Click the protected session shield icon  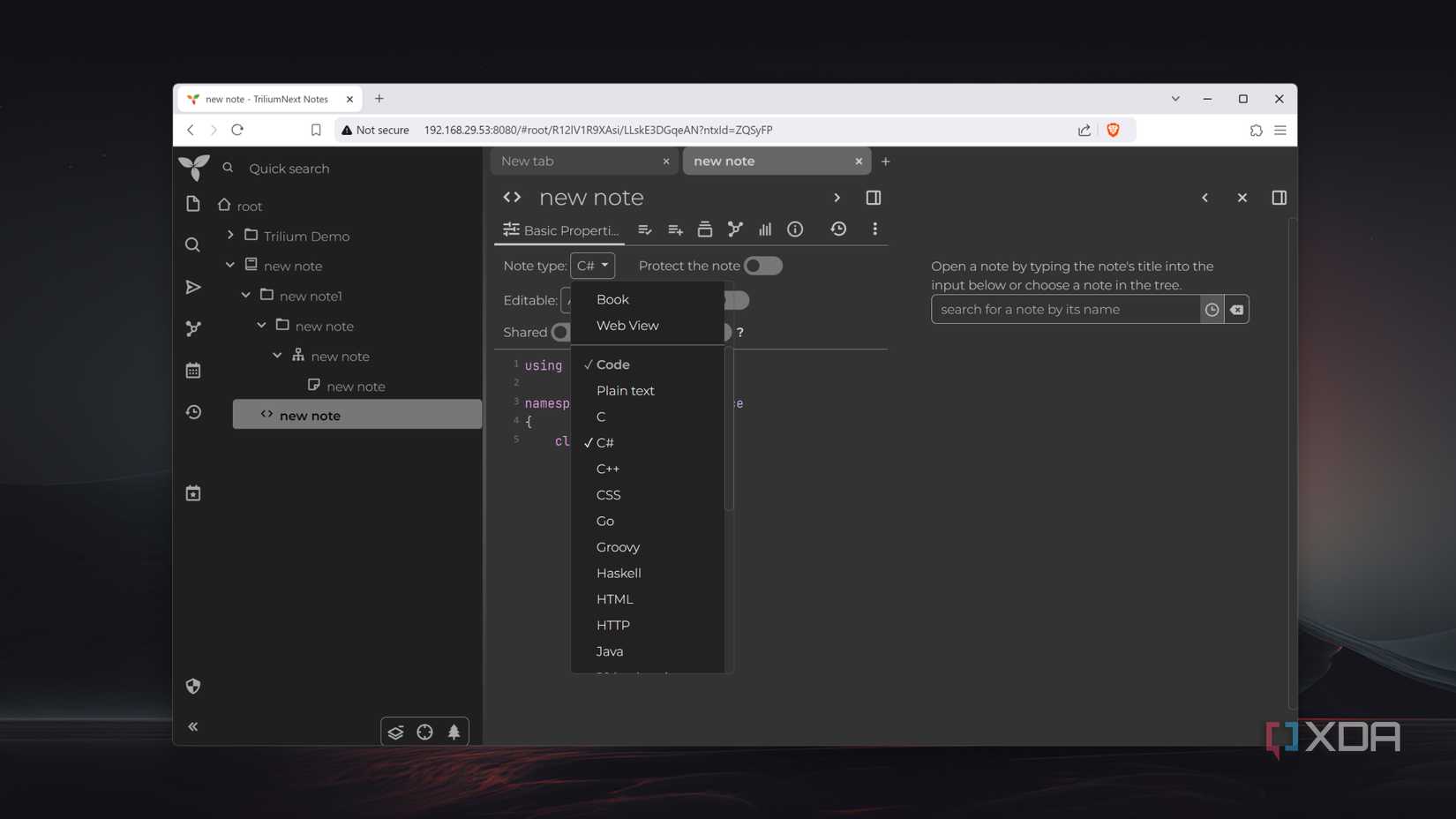(x=192, y=686)
